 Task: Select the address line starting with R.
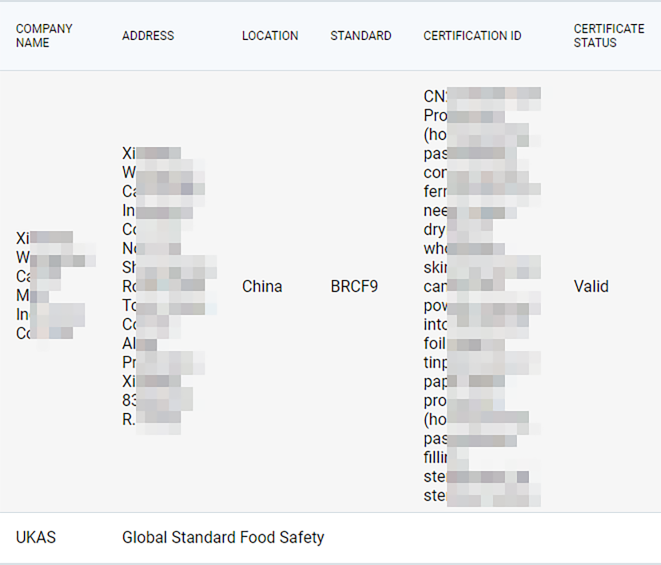[152, 419]
